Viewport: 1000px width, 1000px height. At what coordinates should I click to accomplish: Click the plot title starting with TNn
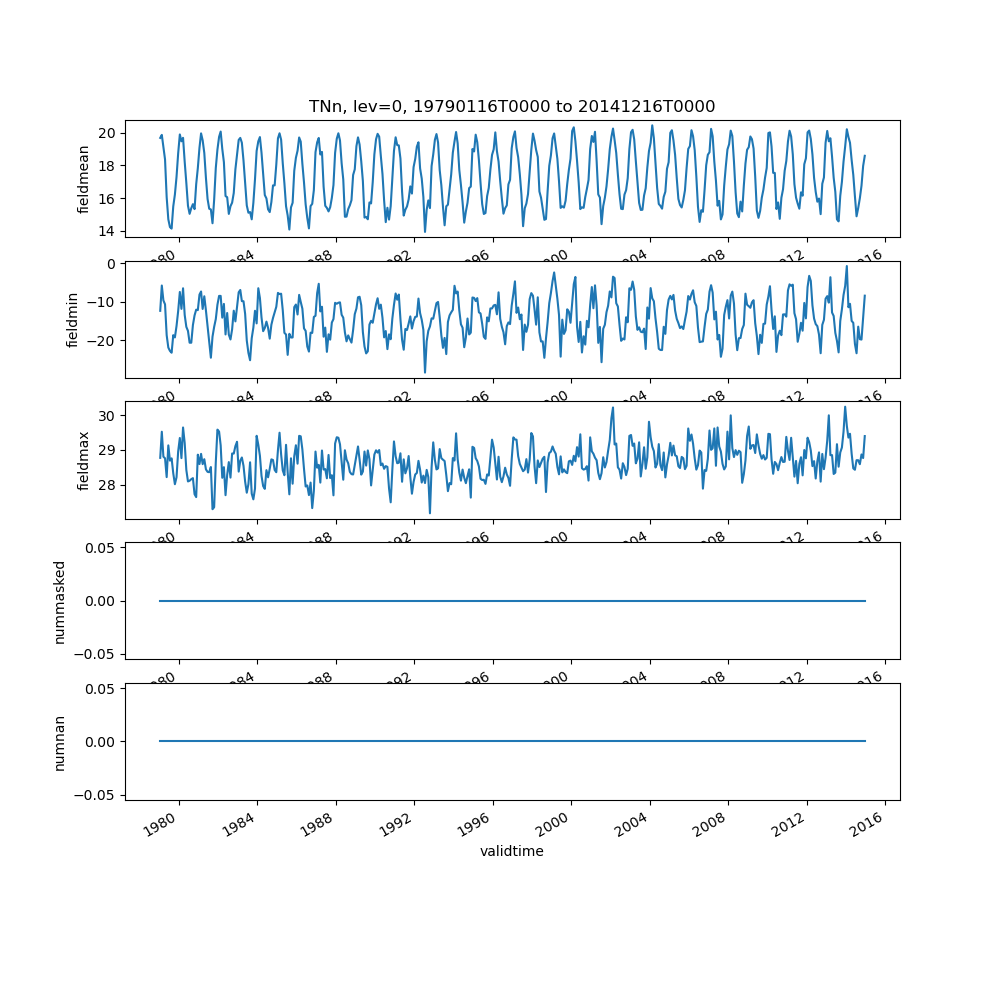[x=511, y=107]
